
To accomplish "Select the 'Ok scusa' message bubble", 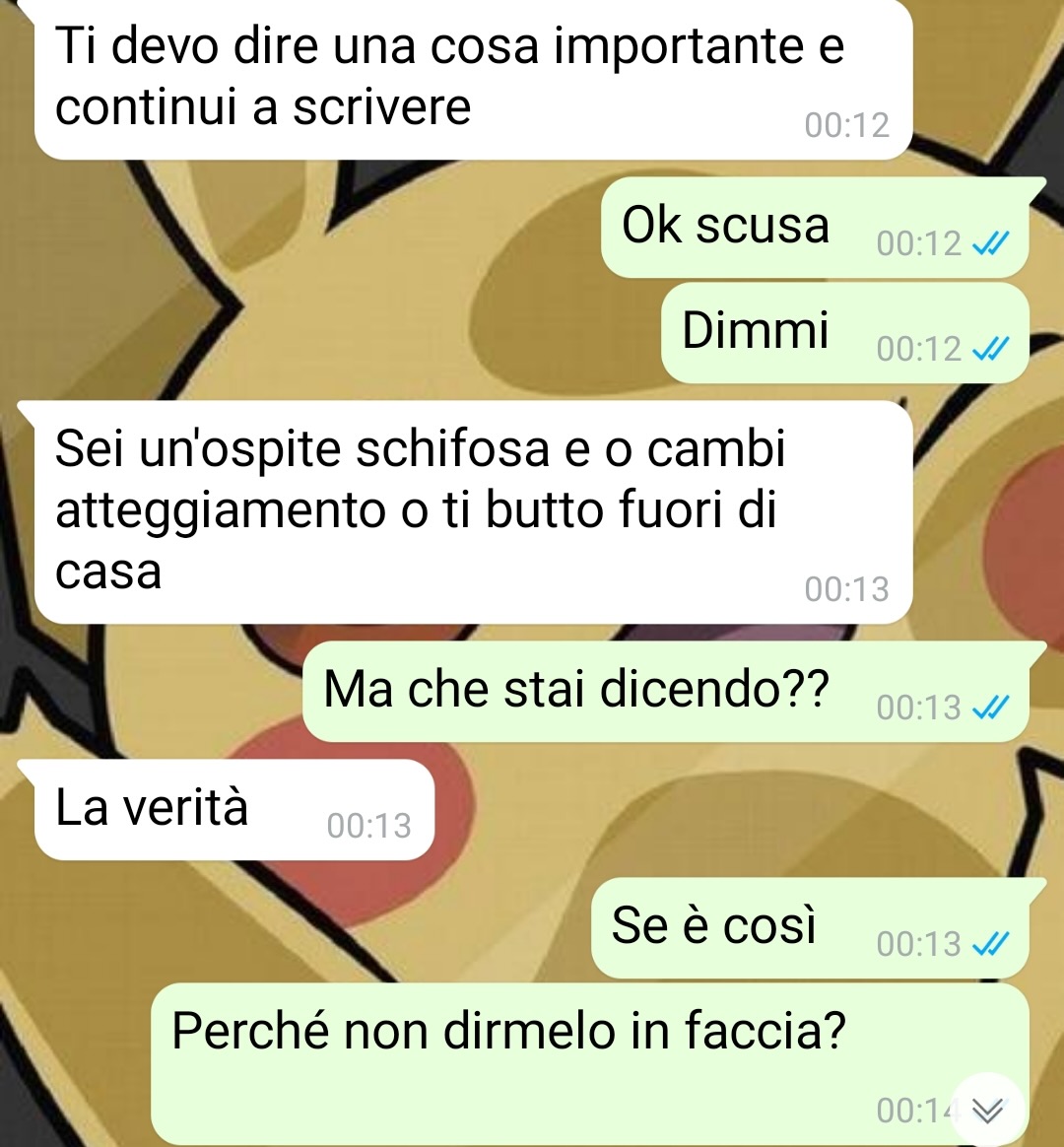I will (x=816, y=228).
